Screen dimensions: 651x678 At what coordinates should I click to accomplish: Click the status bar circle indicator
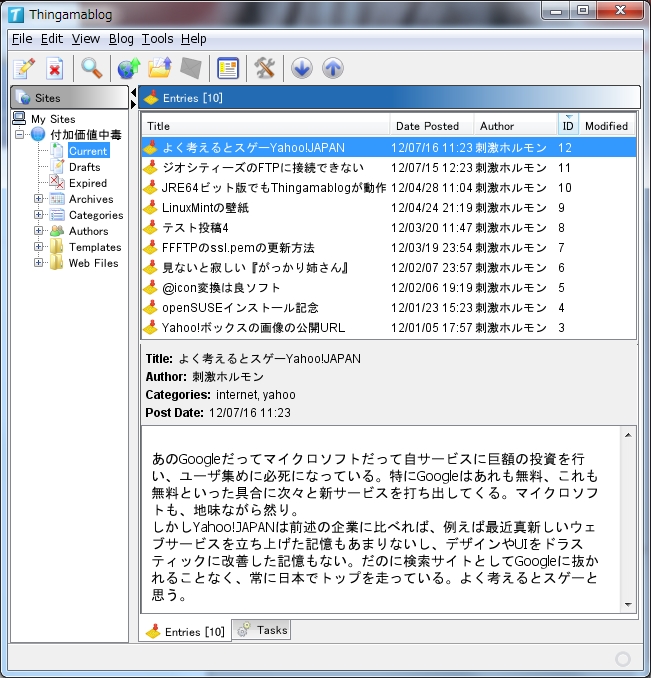point(623,659)
